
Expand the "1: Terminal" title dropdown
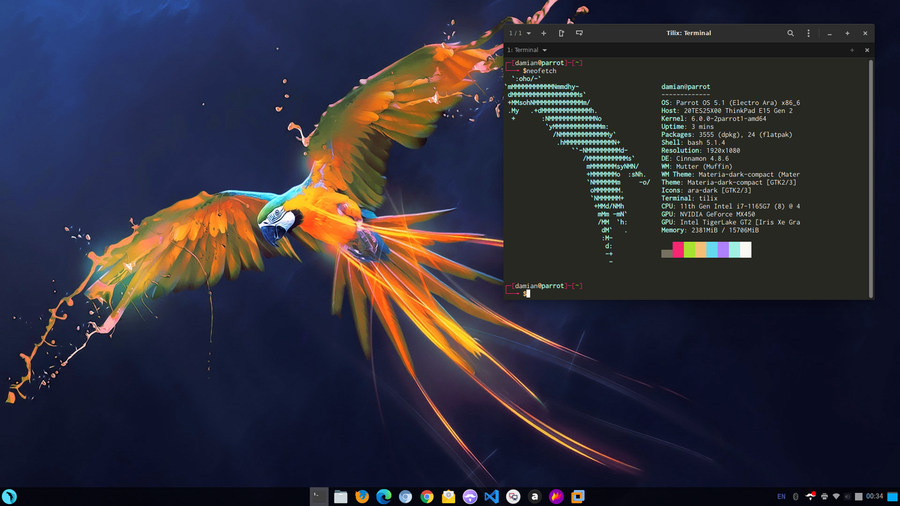[x=527, y=50]
